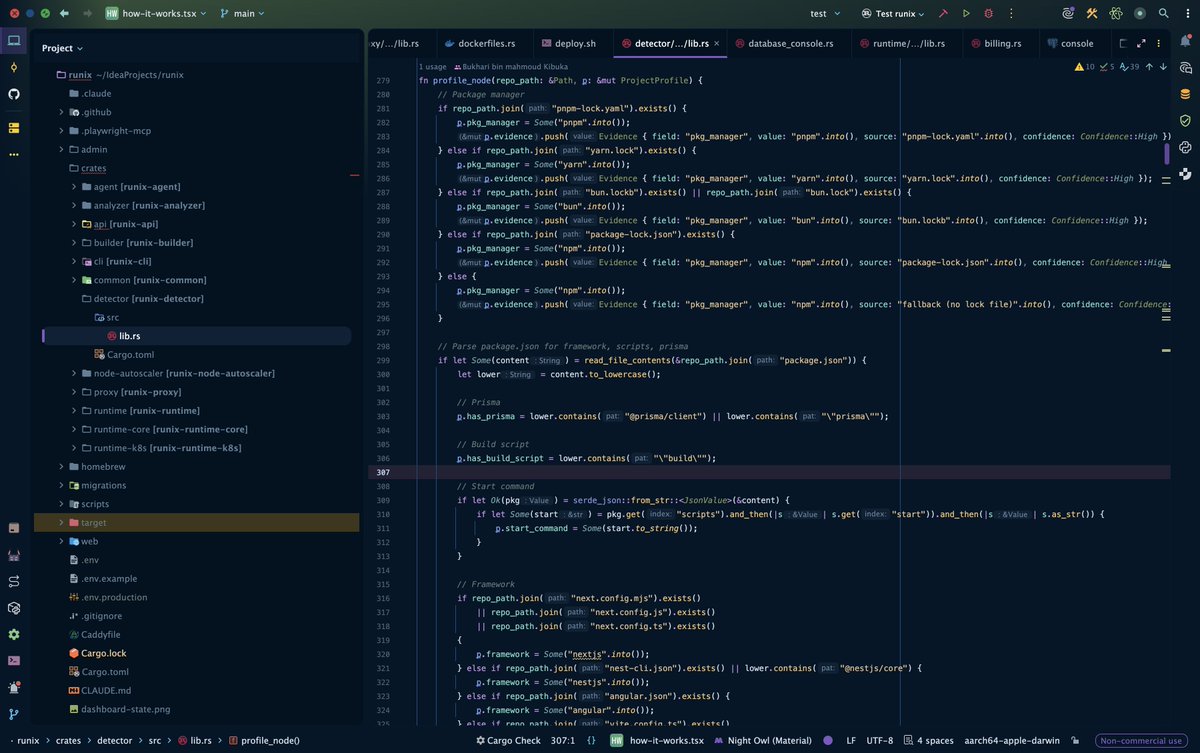Image resolution: width=1200 pixels, height=753 pixels.
Task: Open the Commit tool window
Action: (14, 67)
